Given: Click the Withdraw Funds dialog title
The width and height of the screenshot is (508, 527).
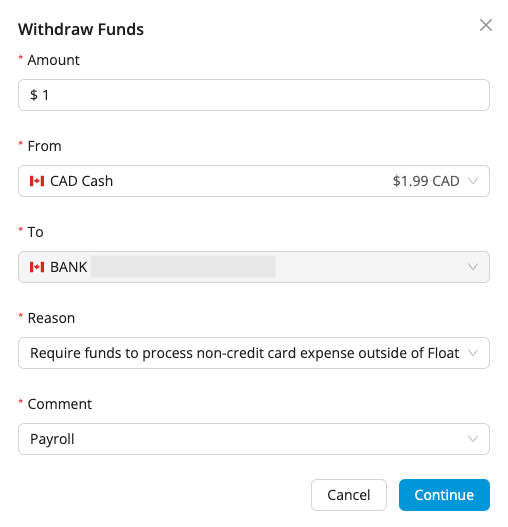Looking at the screenshot, I should coord(81,29).
